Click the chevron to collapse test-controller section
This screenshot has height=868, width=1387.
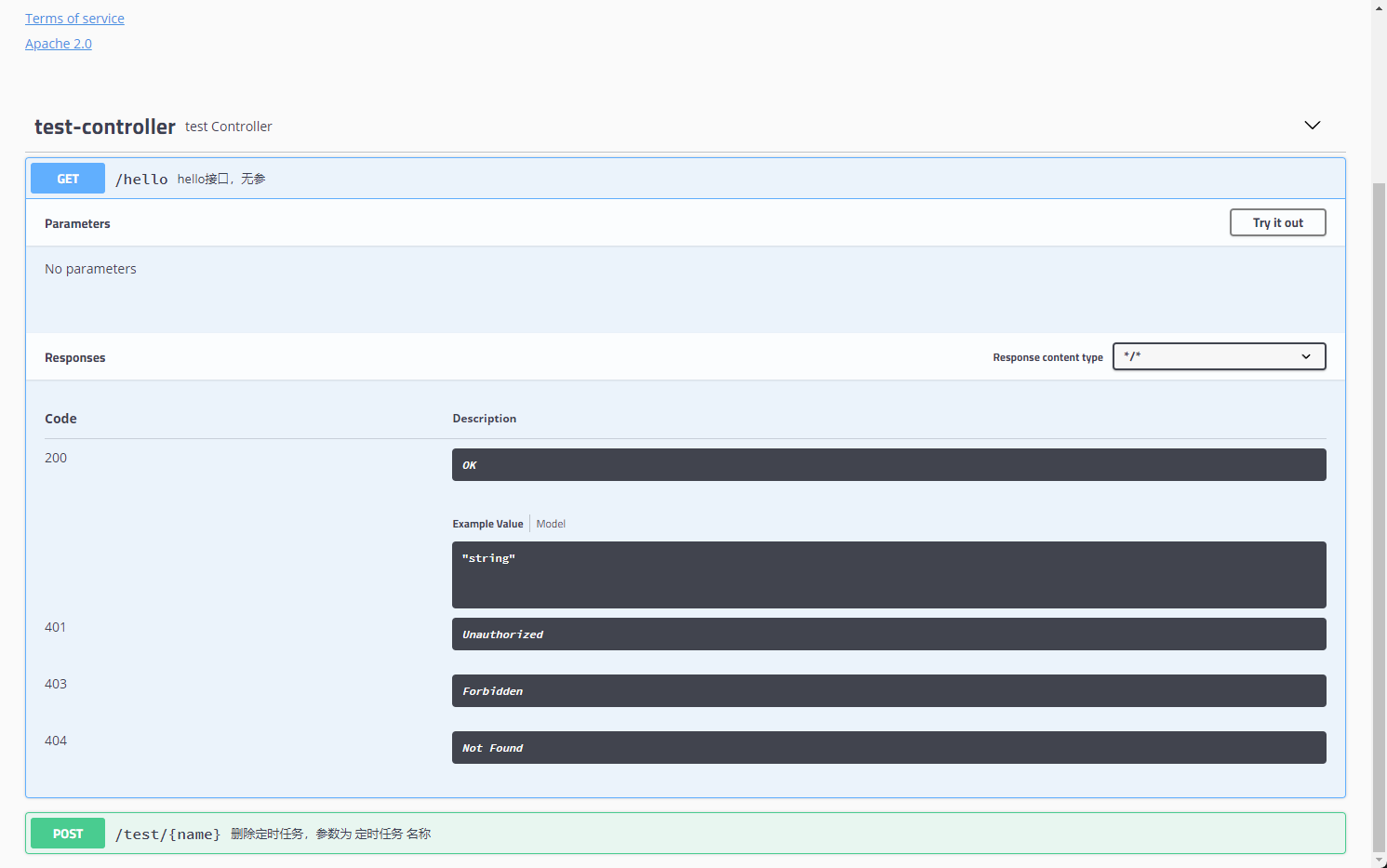pos(1312,125)
